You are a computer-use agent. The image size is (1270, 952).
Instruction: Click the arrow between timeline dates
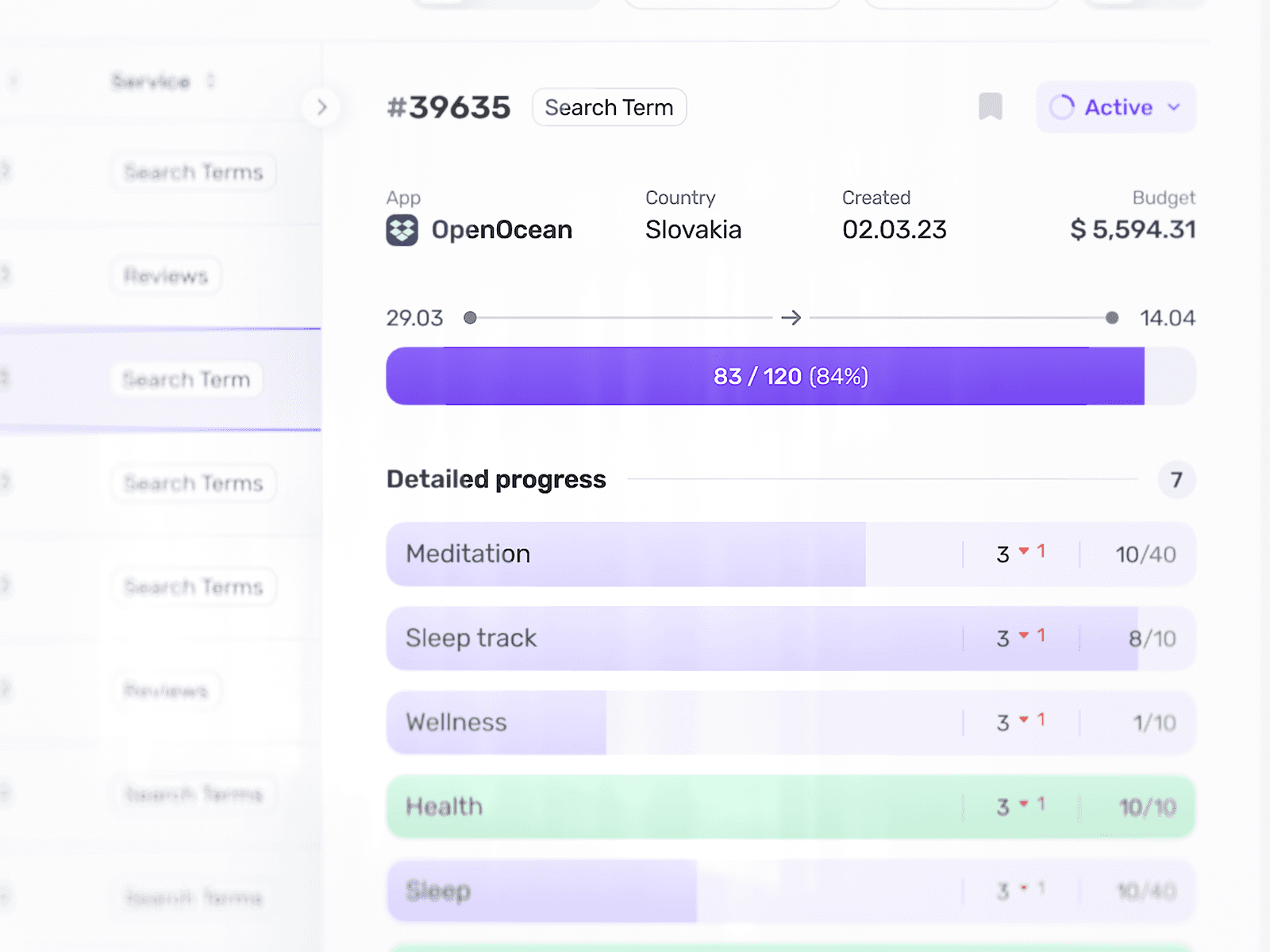click(791, 318)
